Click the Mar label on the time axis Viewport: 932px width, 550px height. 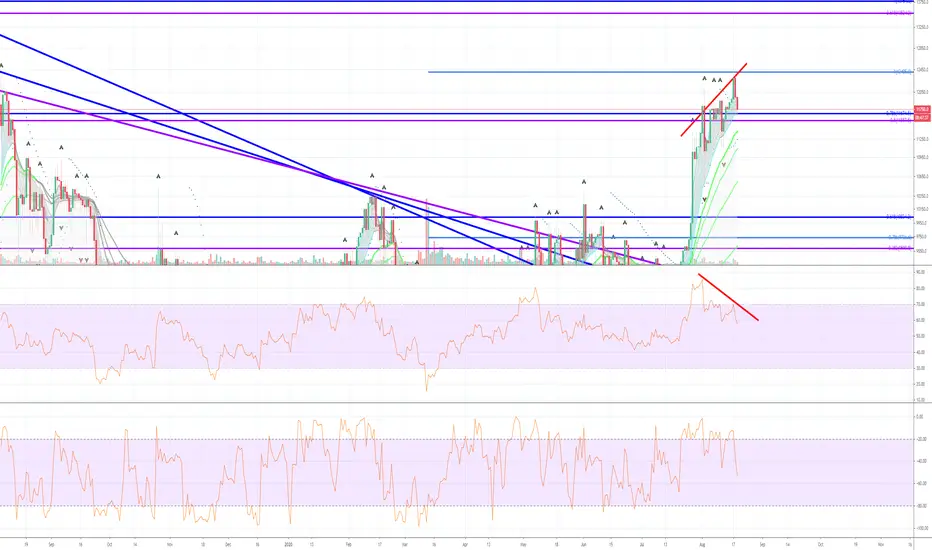404,544
